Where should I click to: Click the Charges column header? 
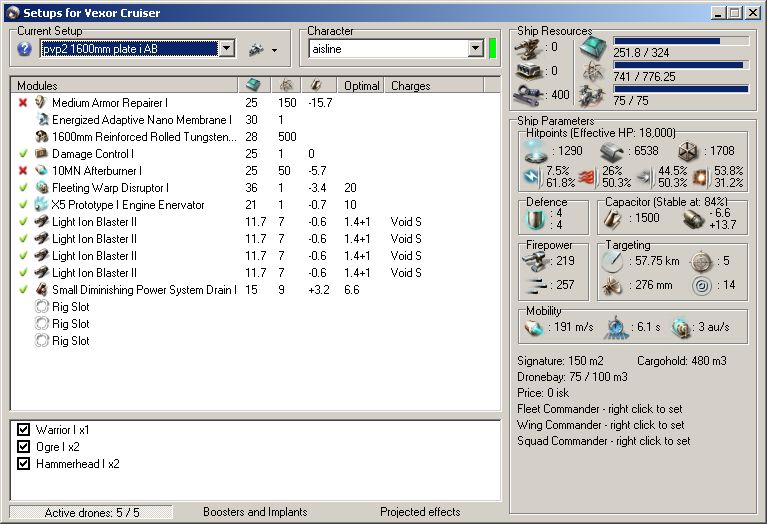434,86
